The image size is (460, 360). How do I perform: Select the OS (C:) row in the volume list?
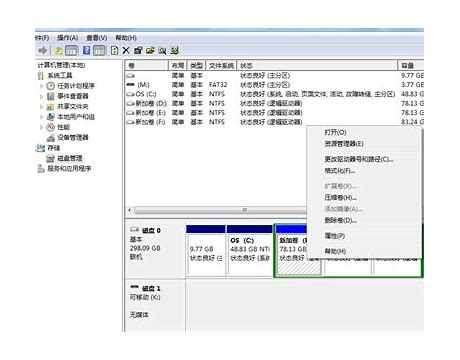275,94
